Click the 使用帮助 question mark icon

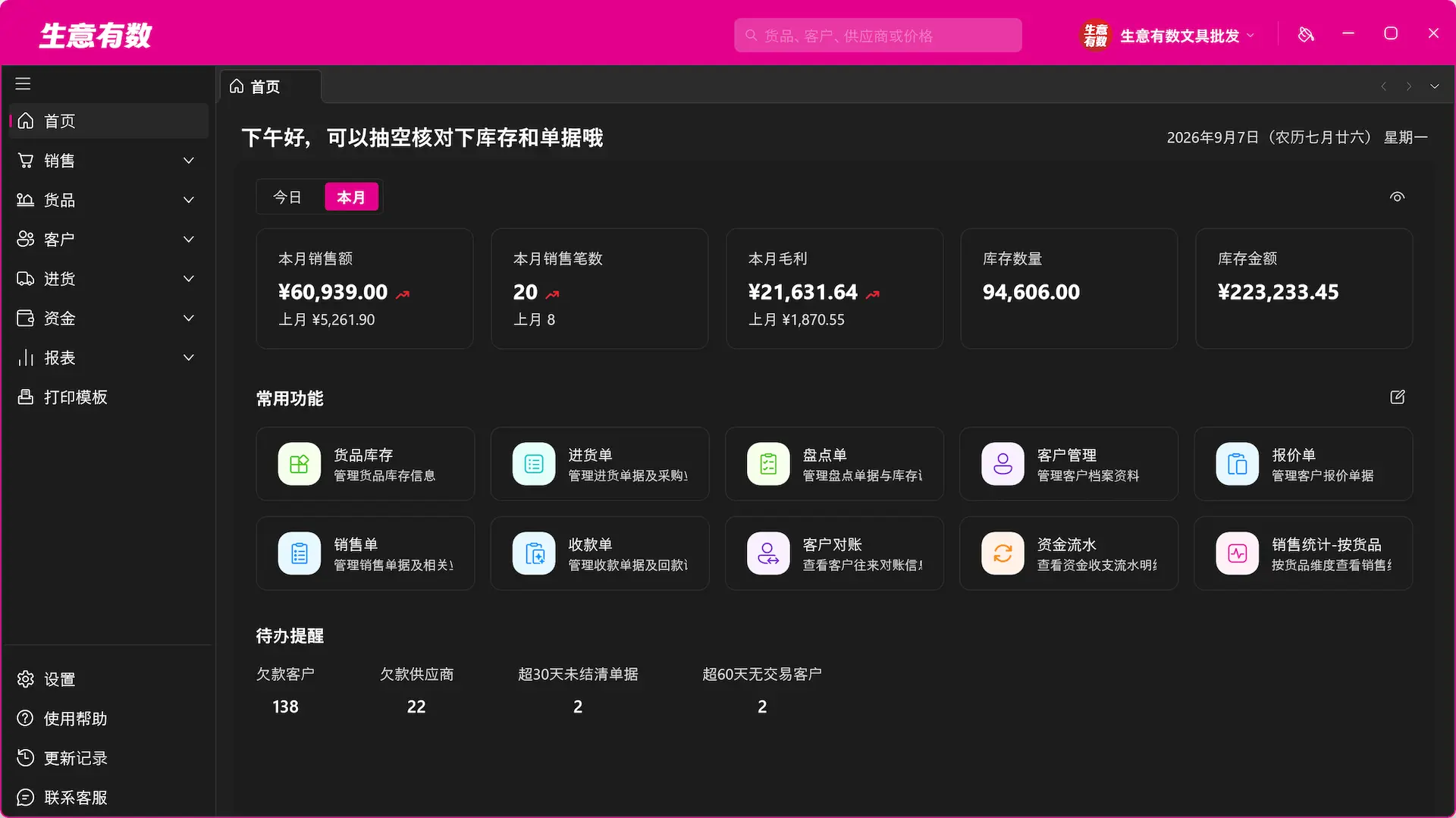[26, 719]
